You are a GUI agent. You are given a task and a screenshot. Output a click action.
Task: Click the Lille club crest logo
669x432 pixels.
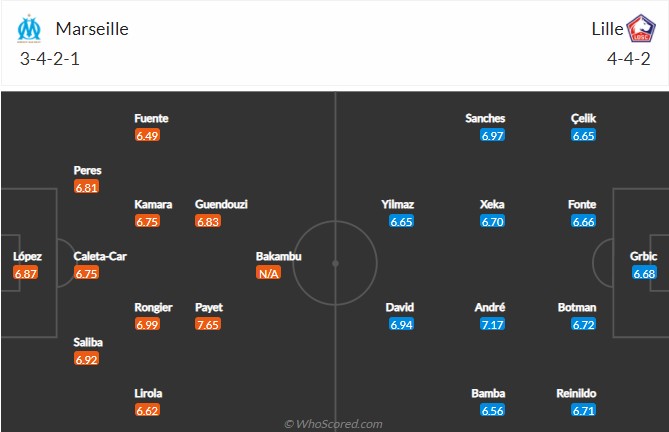pos(640,28)
